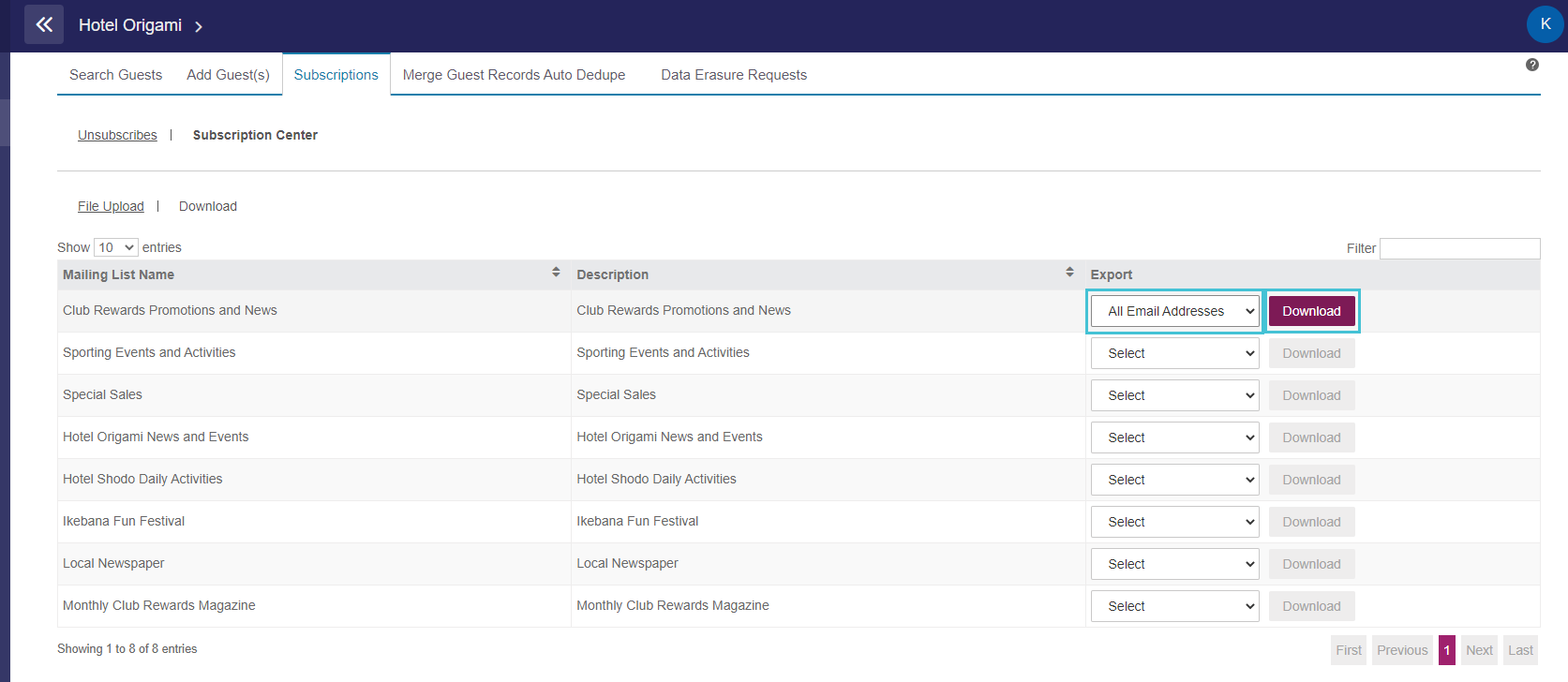Screen dimensions: 1568x682
Task: Select the Download sub-section link
Action: (x=208, y=206)
